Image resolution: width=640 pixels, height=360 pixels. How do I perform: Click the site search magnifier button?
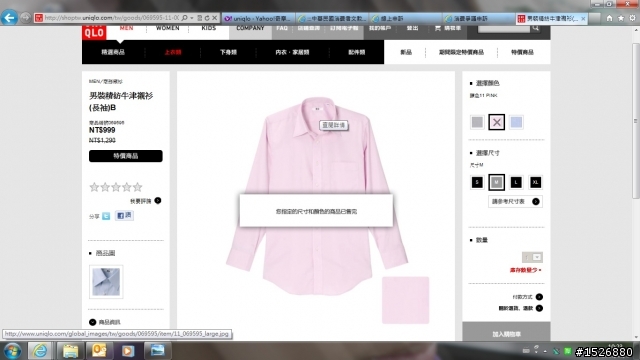(536, 28)
